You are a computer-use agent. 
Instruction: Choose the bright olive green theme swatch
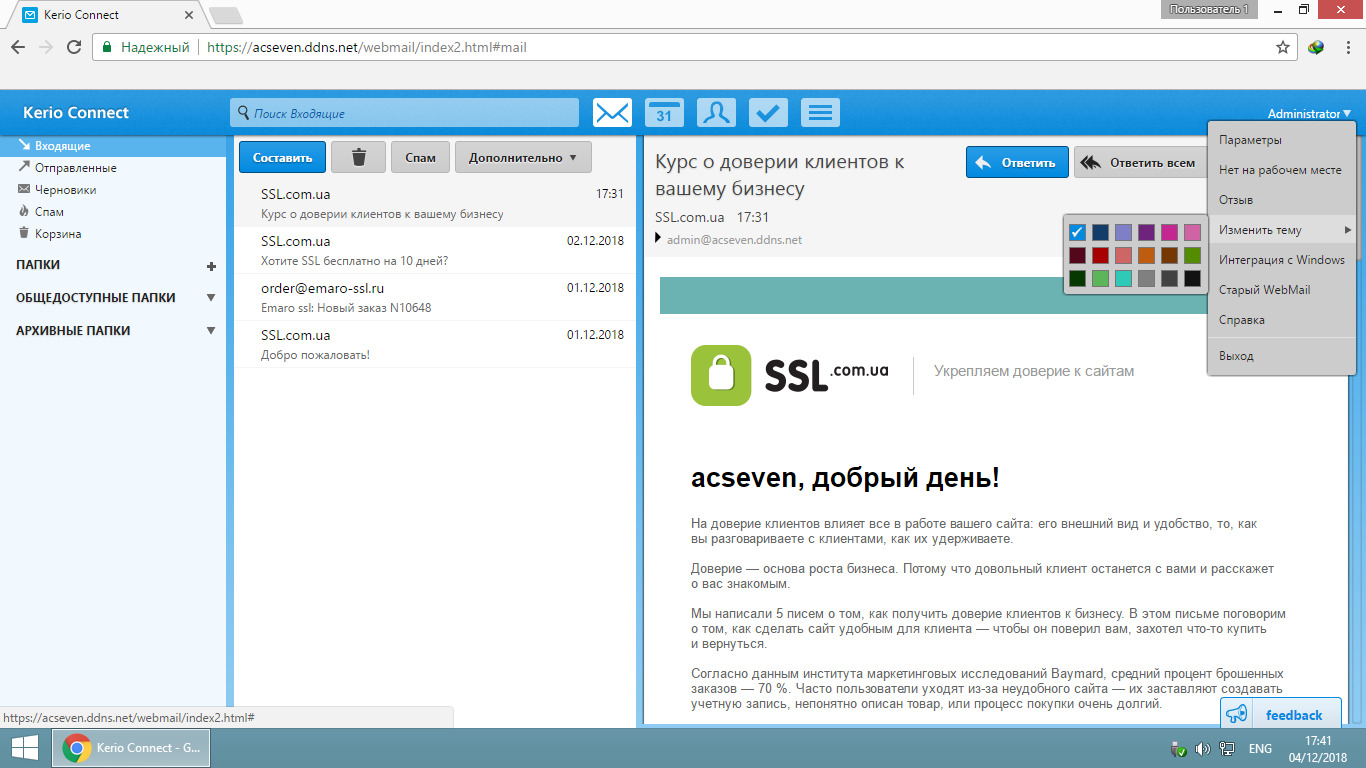(1192, 255)
